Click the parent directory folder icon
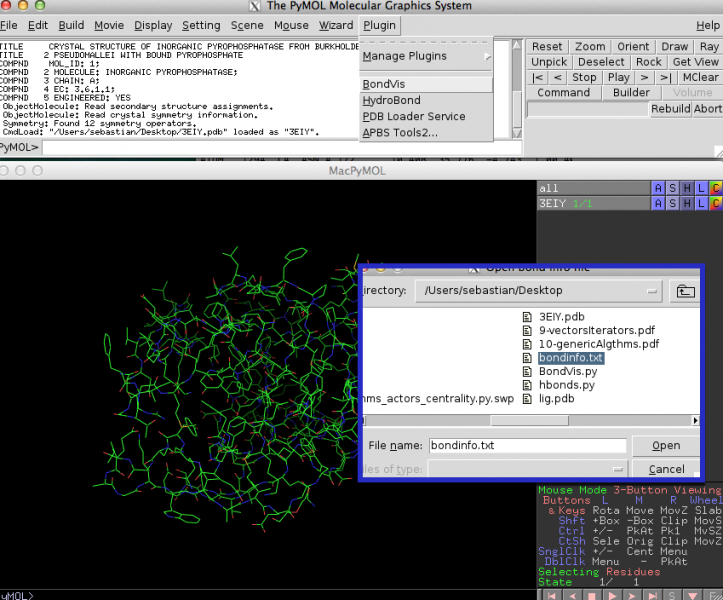 (685, 291)
